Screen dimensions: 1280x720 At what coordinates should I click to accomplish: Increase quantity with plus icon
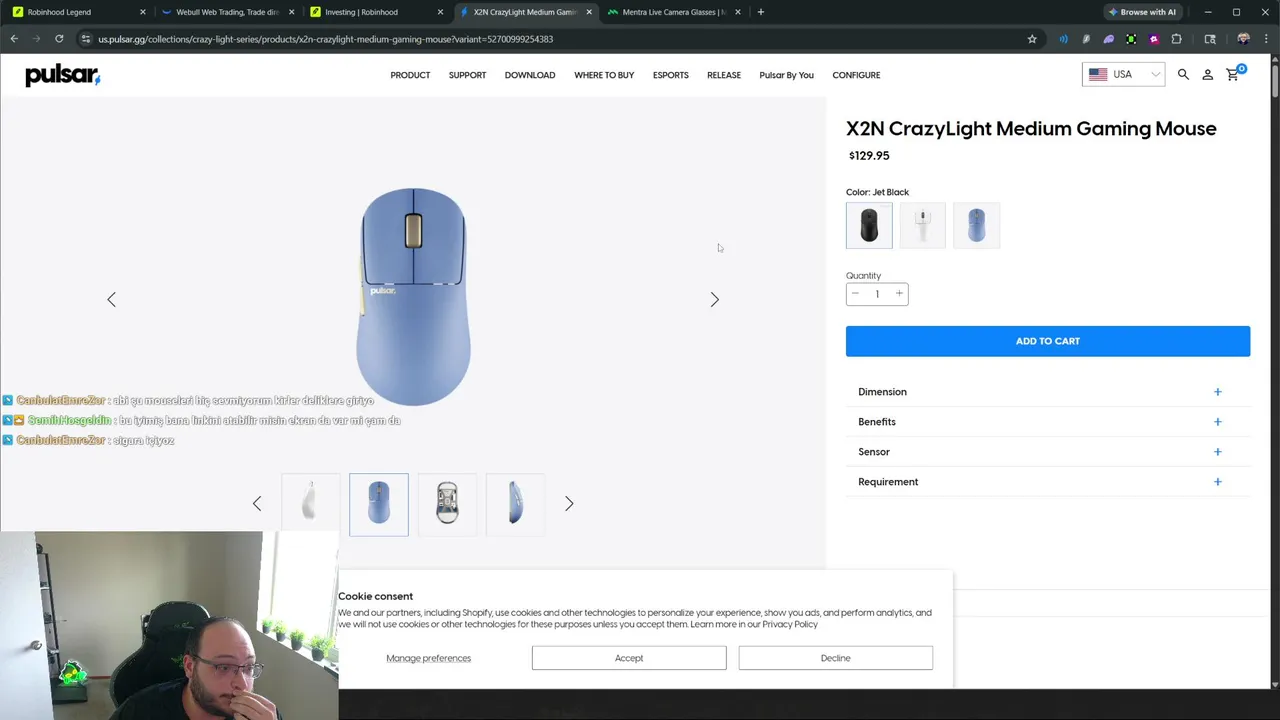(x=899, y=293)
